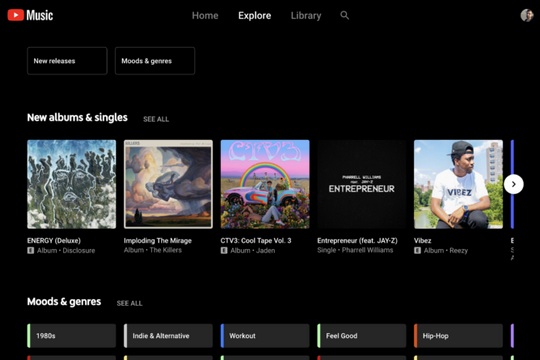The width and height of the screenshot is (540, 360).
Task: Click the CTV3: Cool Tape Vol. 3 title
Action: [x=256, y=240]
